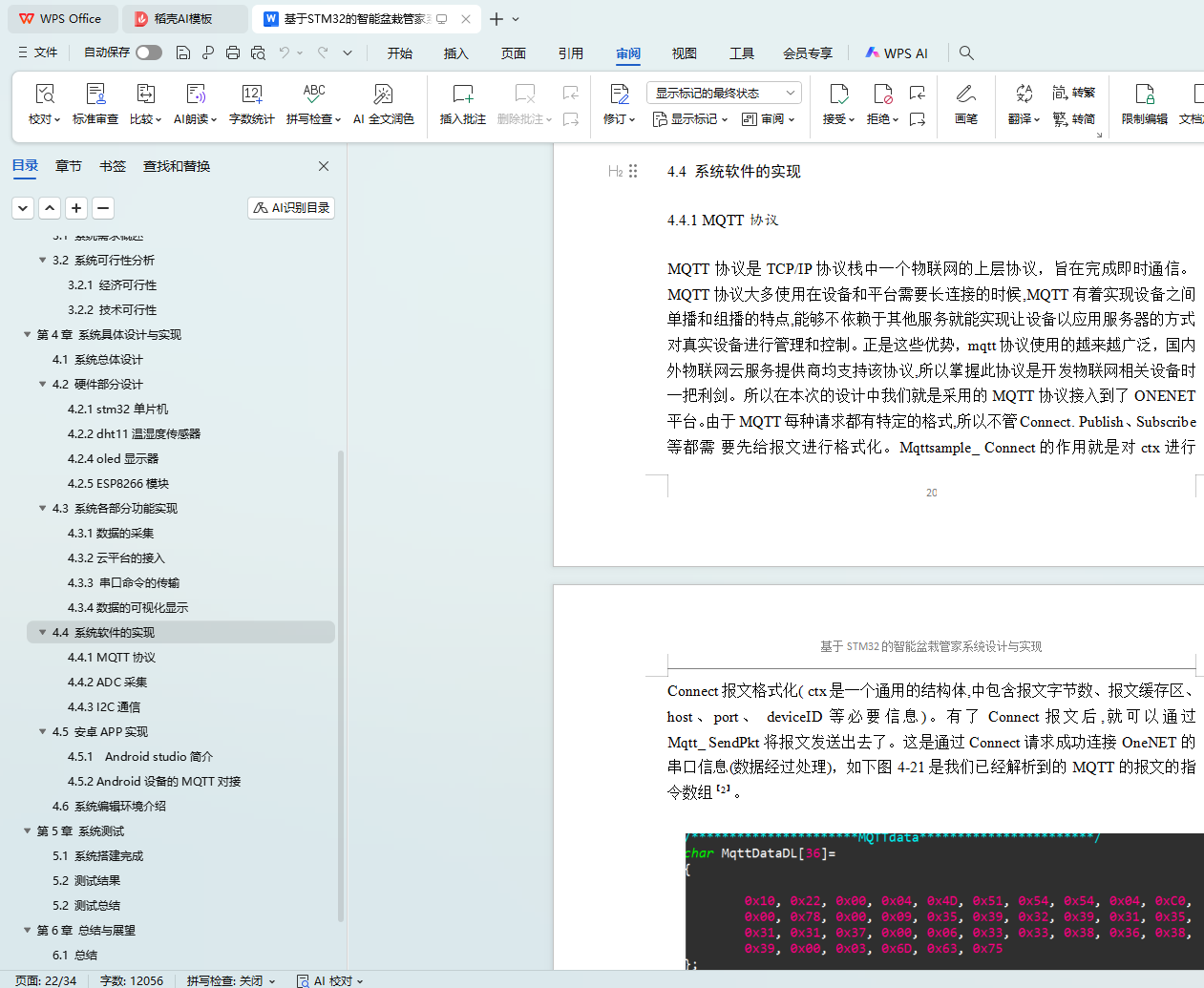This screenshot has height=988, width=1204.
Task: Toggle the 自动保存 autosave switch
Action: tap(149, 53)
